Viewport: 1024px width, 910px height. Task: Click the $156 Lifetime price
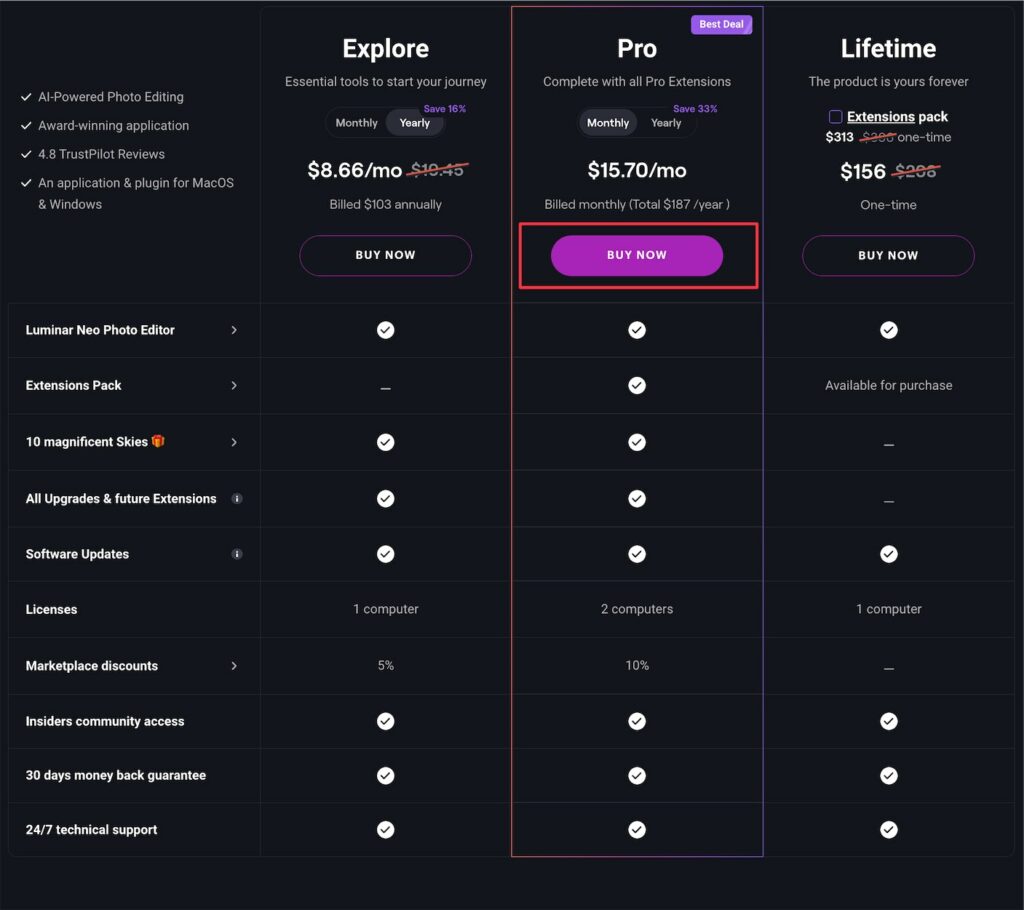click(863, 171)
